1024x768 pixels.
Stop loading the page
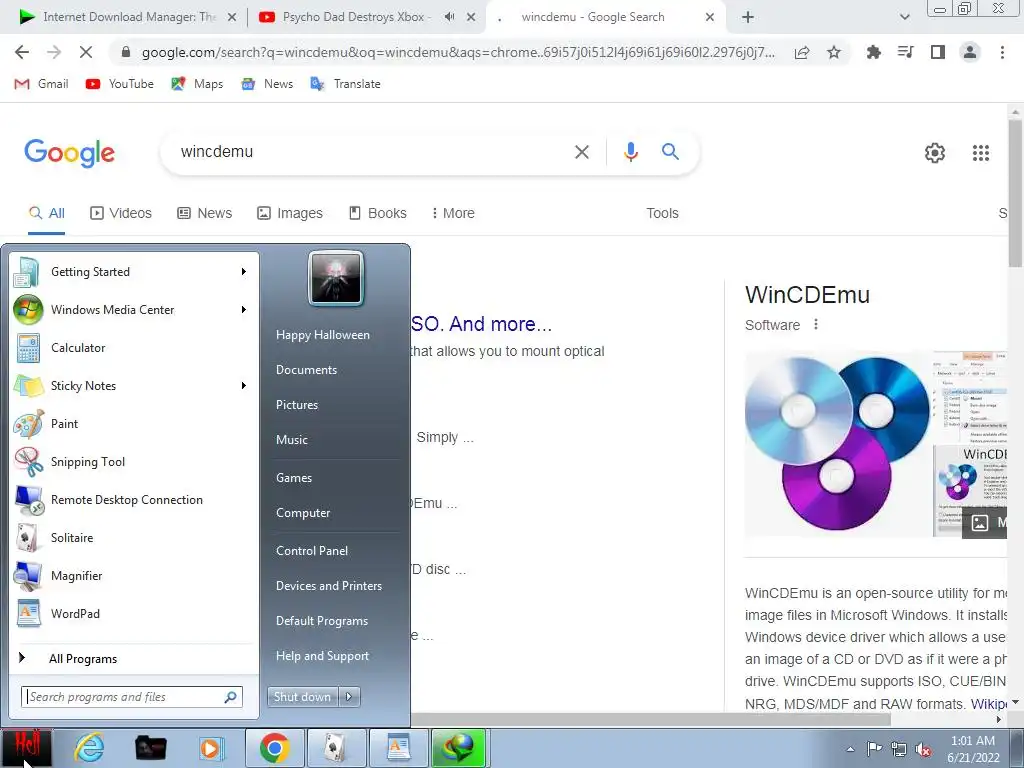86,52
